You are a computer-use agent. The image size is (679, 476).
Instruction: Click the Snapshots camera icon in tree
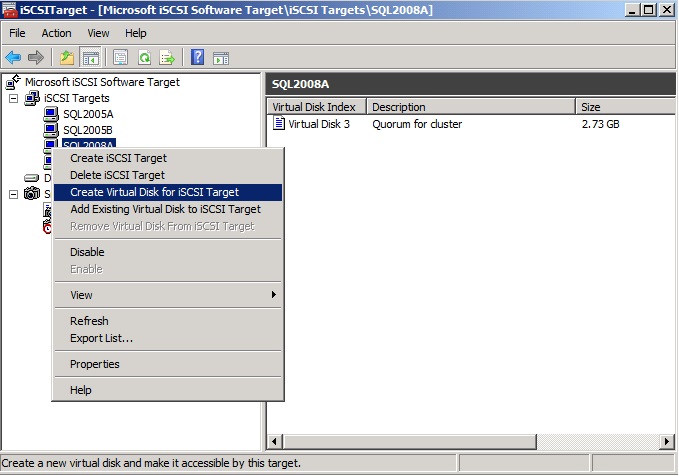click(32, 194)
